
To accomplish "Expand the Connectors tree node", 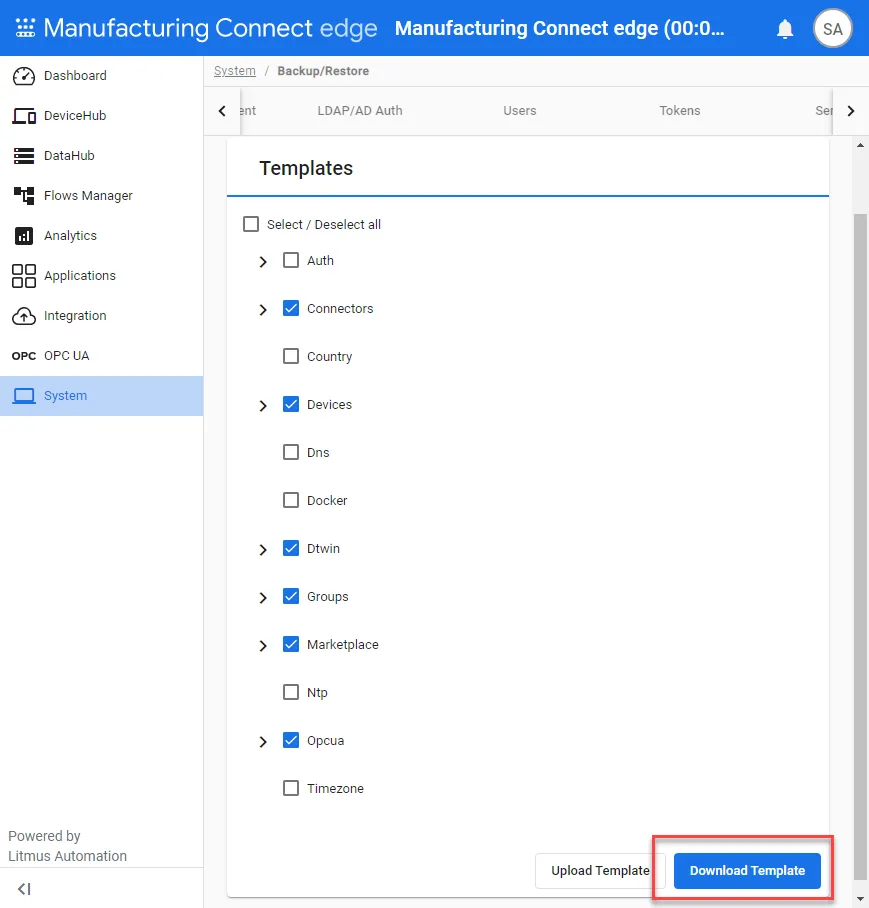I will [263, 310].
